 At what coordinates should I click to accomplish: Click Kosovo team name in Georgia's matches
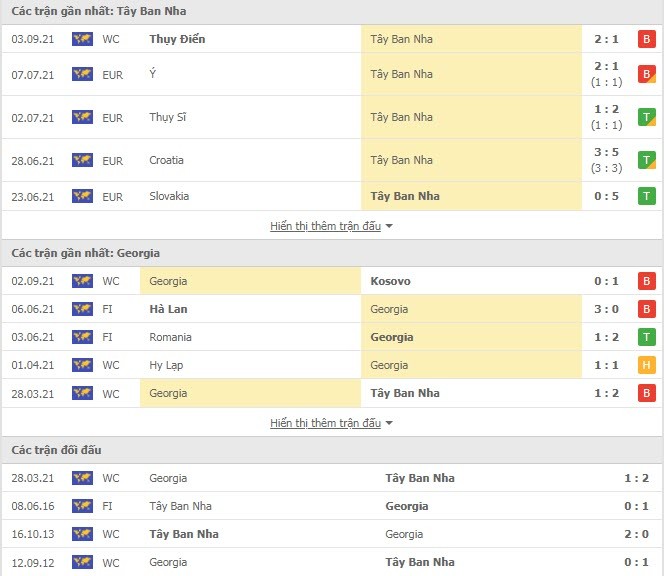(x=390, y=281)
